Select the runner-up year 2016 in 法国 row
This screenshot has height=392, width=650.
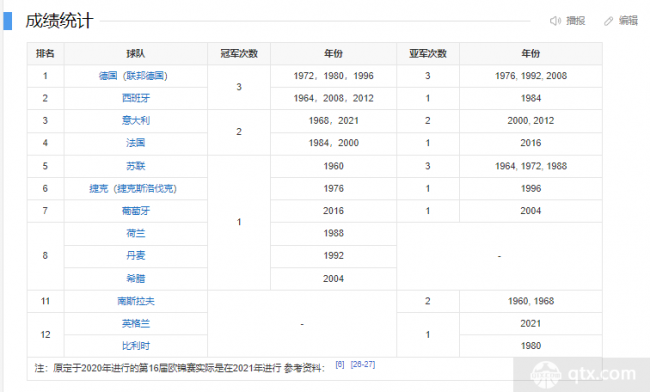[531, 143]
